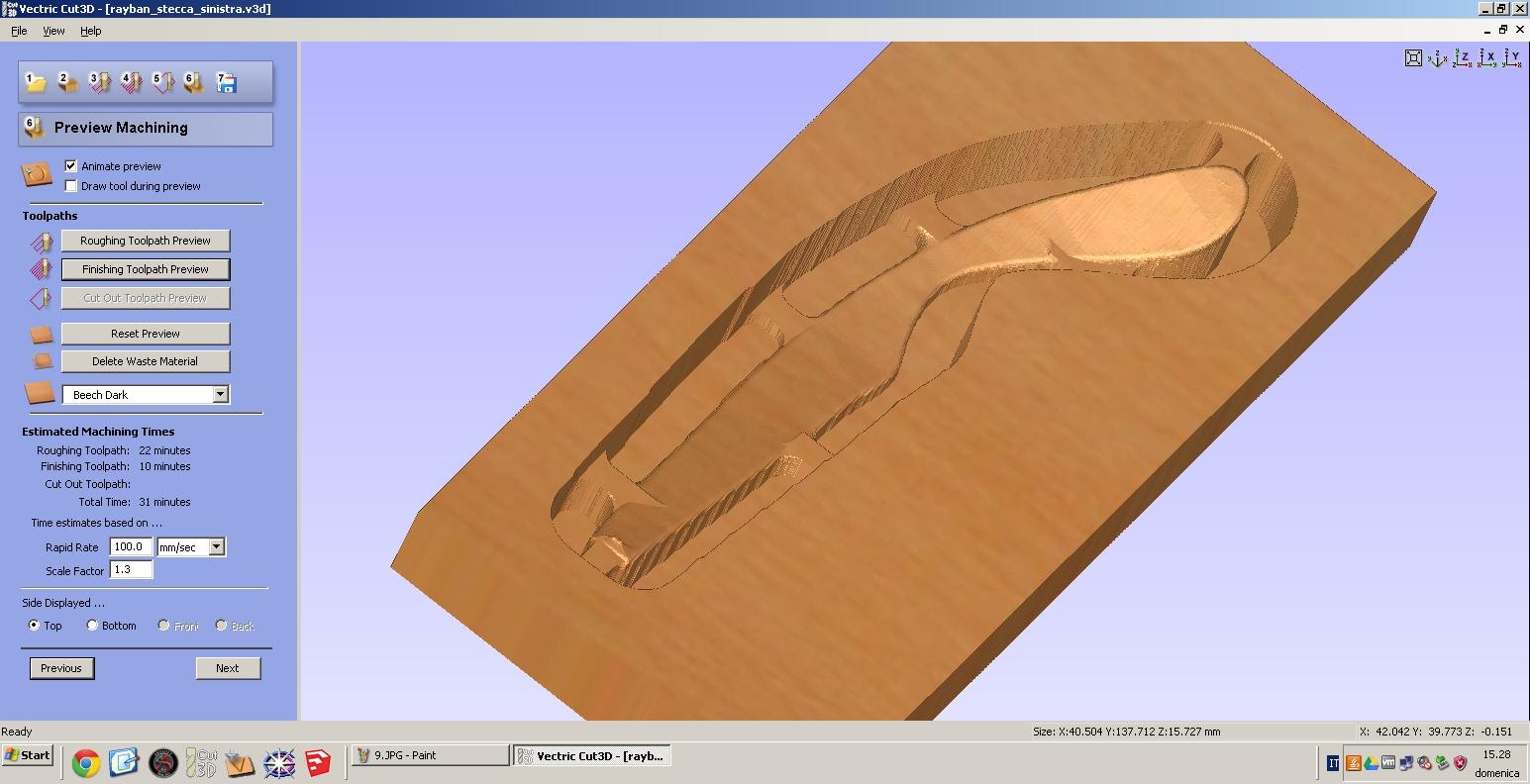Click the finishing toolpath icon beside its button
This screenshot has width=1530, height=784.
(x=41, y=269)
